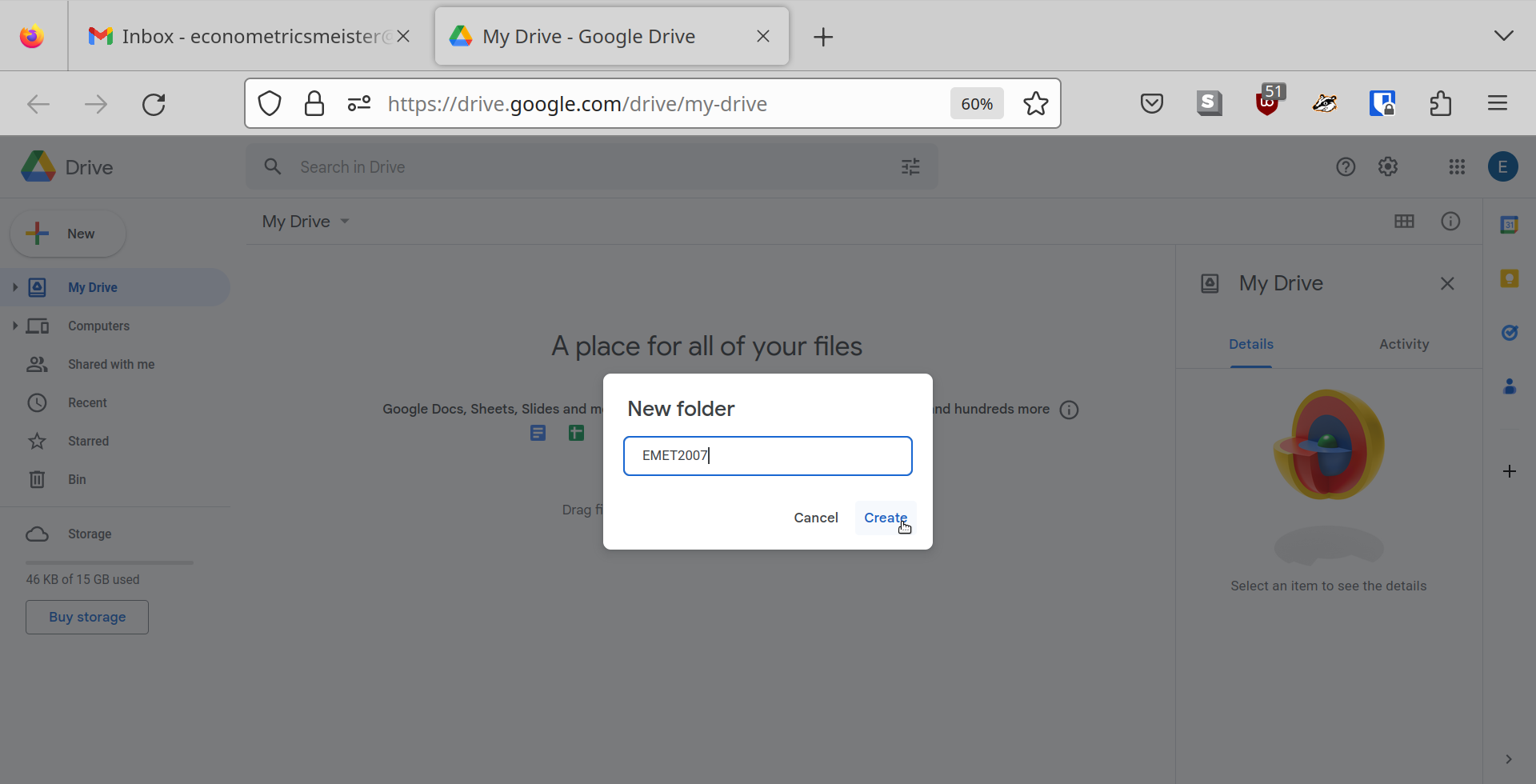This screenshot has width=1536, height=784.
Task: Click the storage usage progress bar
Action: click(x=110, y=562)
